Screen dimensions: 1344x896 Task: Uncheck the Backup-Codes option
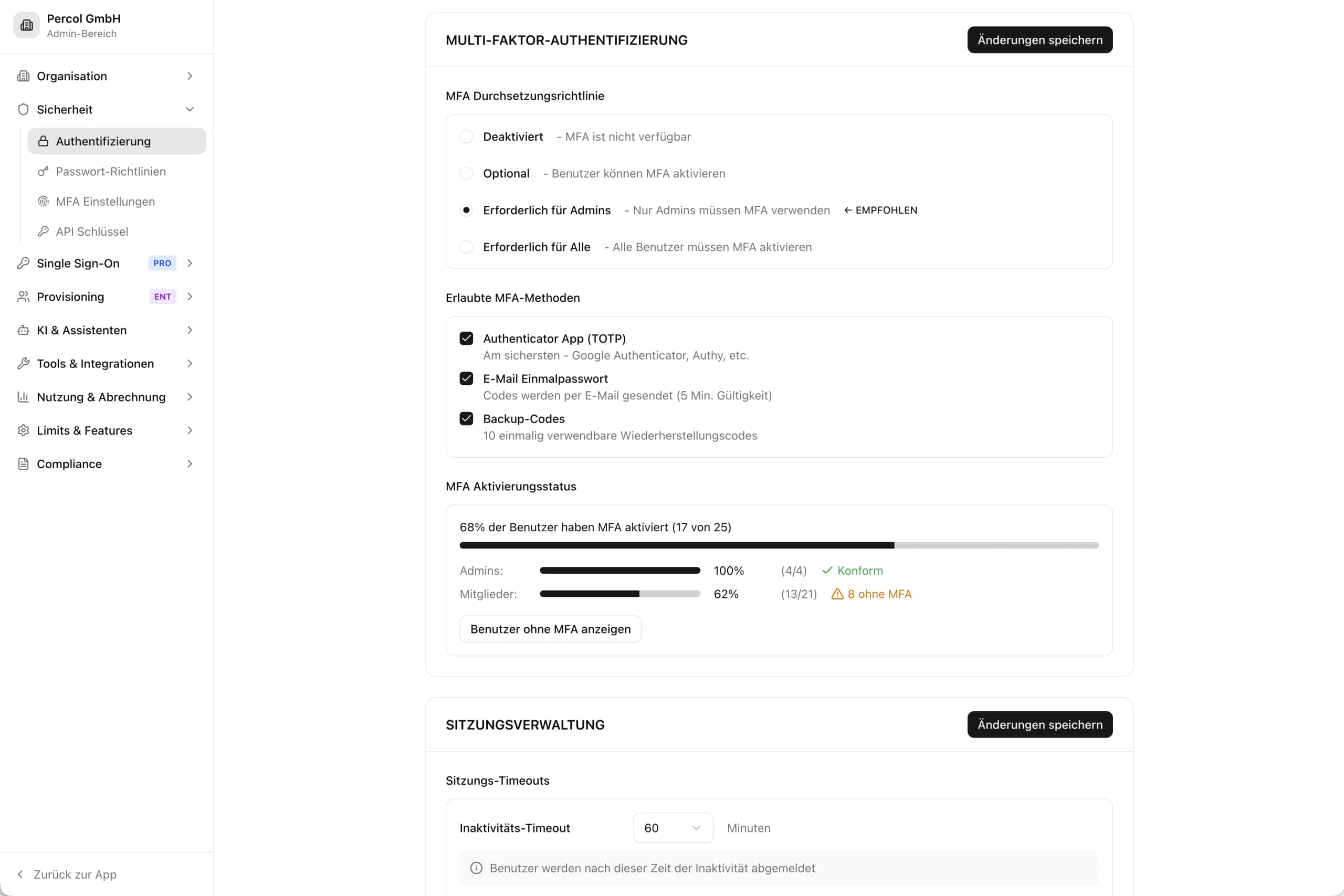coord(467,418)
